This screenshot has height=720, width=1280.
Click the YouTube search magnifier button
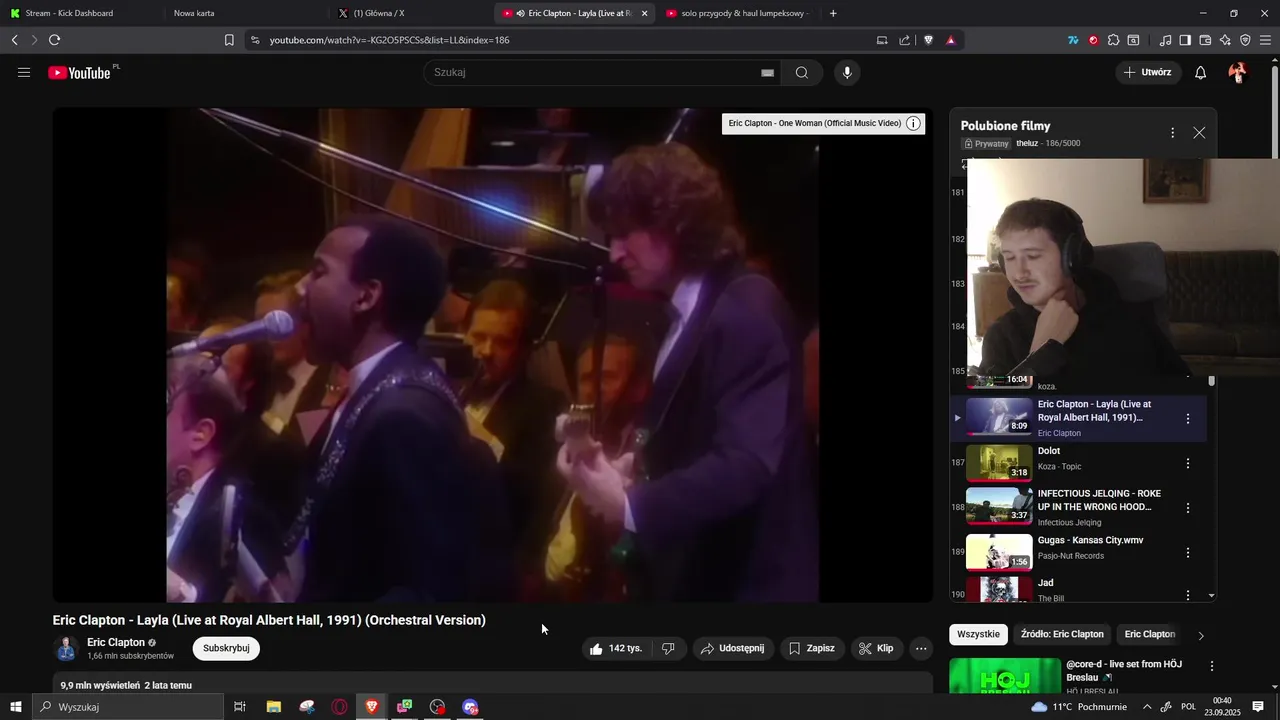pos(802,72)
